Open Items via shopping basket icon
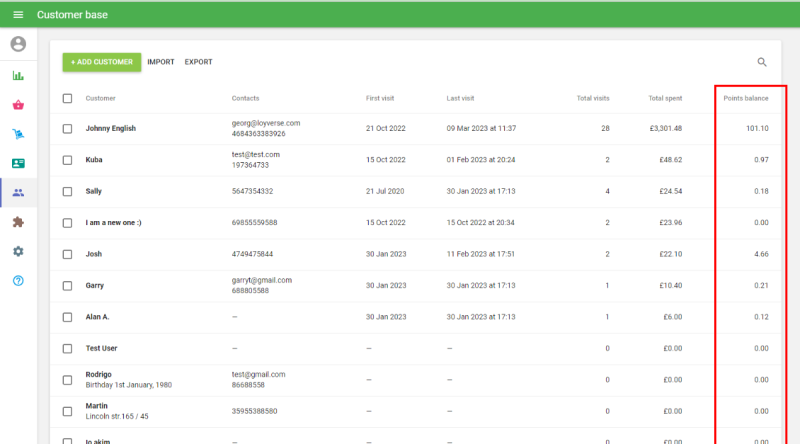The height and width of the screenshot is (444, 800). (x=18, y=104)
